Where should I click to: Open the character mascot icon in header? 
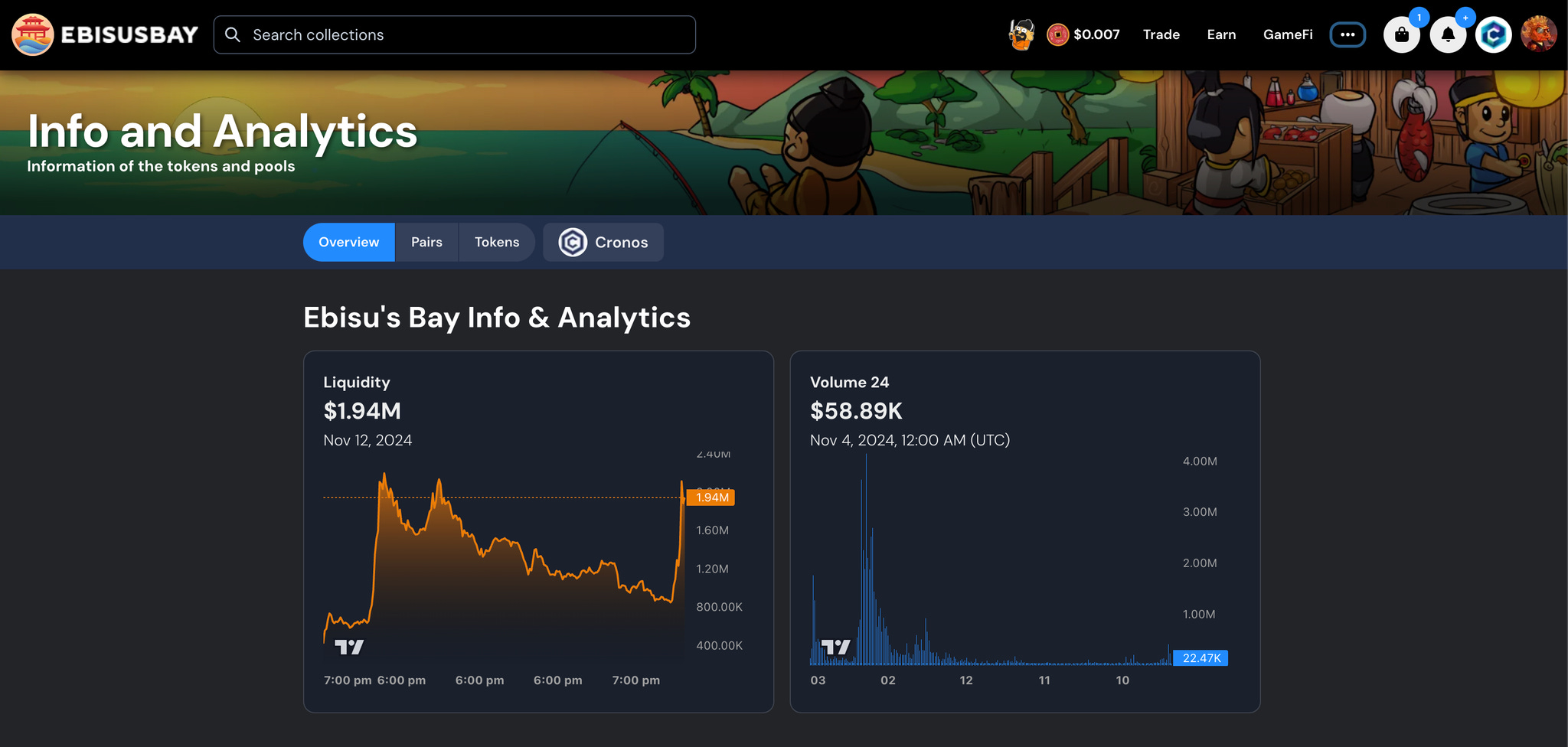[1021, 34]
